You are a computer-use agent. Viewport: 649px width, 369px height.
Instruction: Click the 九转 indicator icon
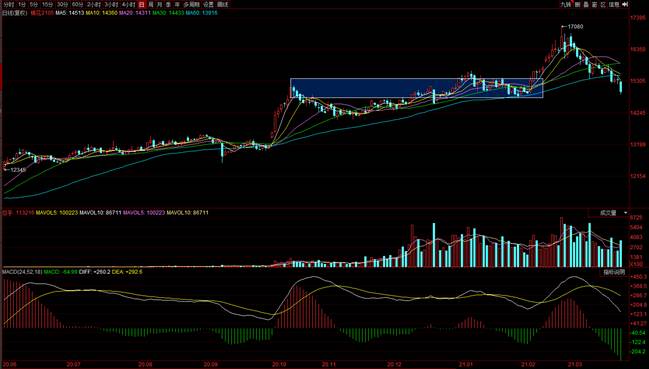click(x=565, y=5)
